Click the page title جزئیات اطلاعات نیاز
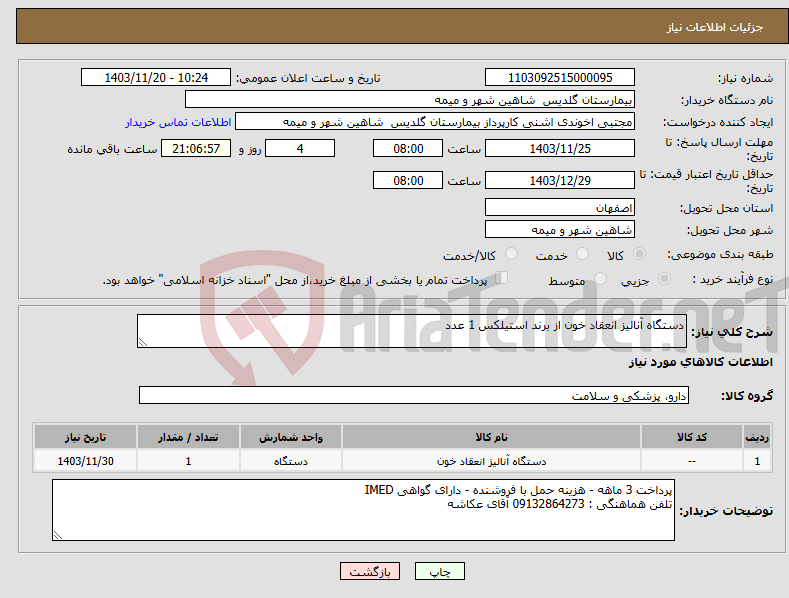The height and width of the screenshot is (598, 789). [x=715, y=27]
